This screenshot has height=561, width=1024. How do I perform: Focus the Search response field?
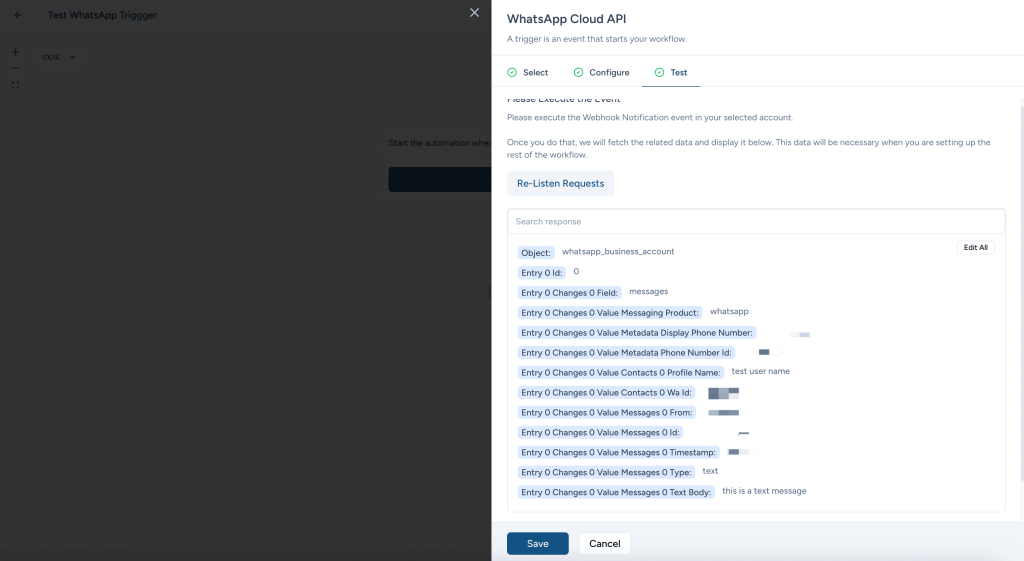[x=755, y=221]
